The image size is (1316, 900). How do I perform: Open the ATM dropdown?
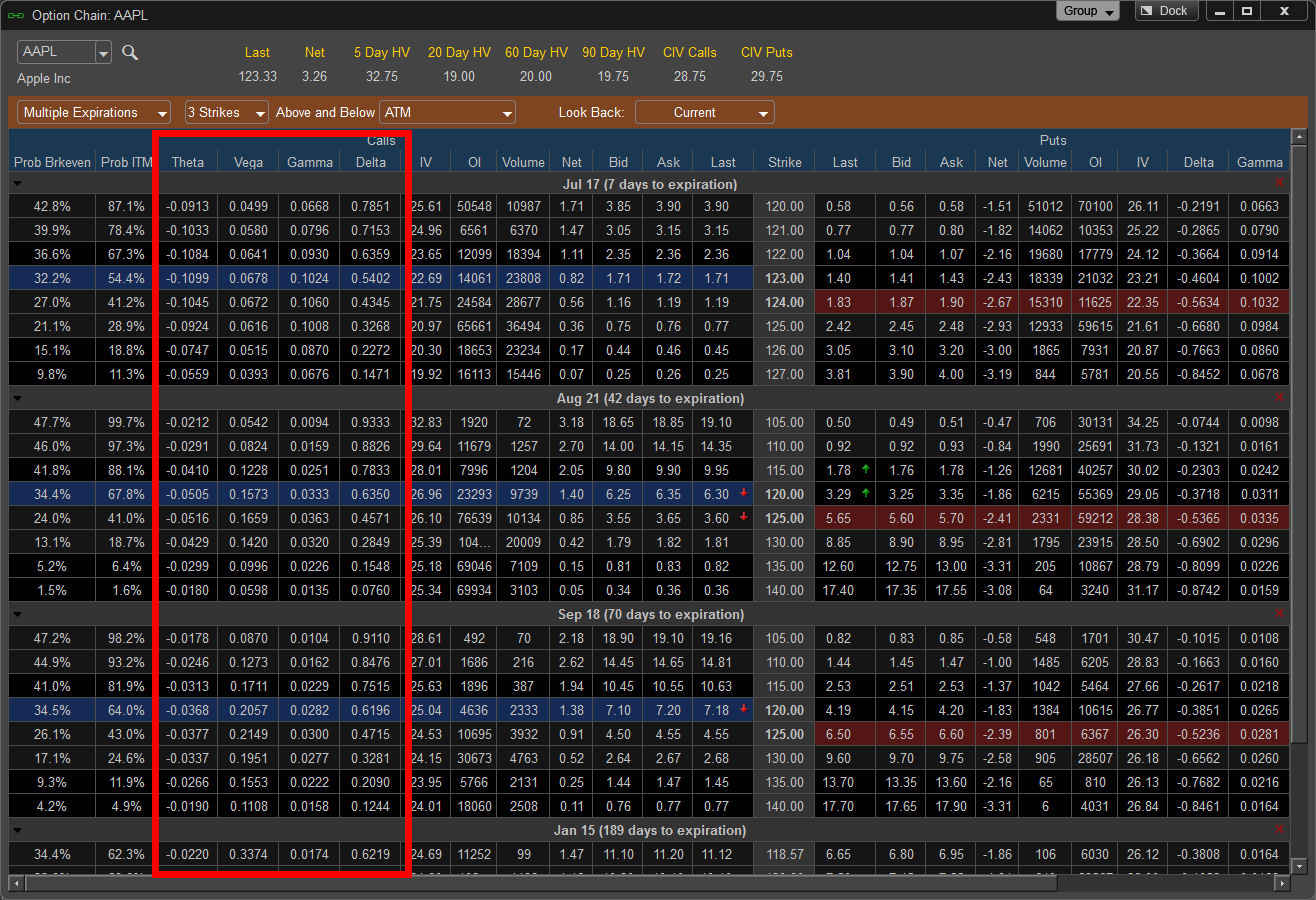click(448, 112)
